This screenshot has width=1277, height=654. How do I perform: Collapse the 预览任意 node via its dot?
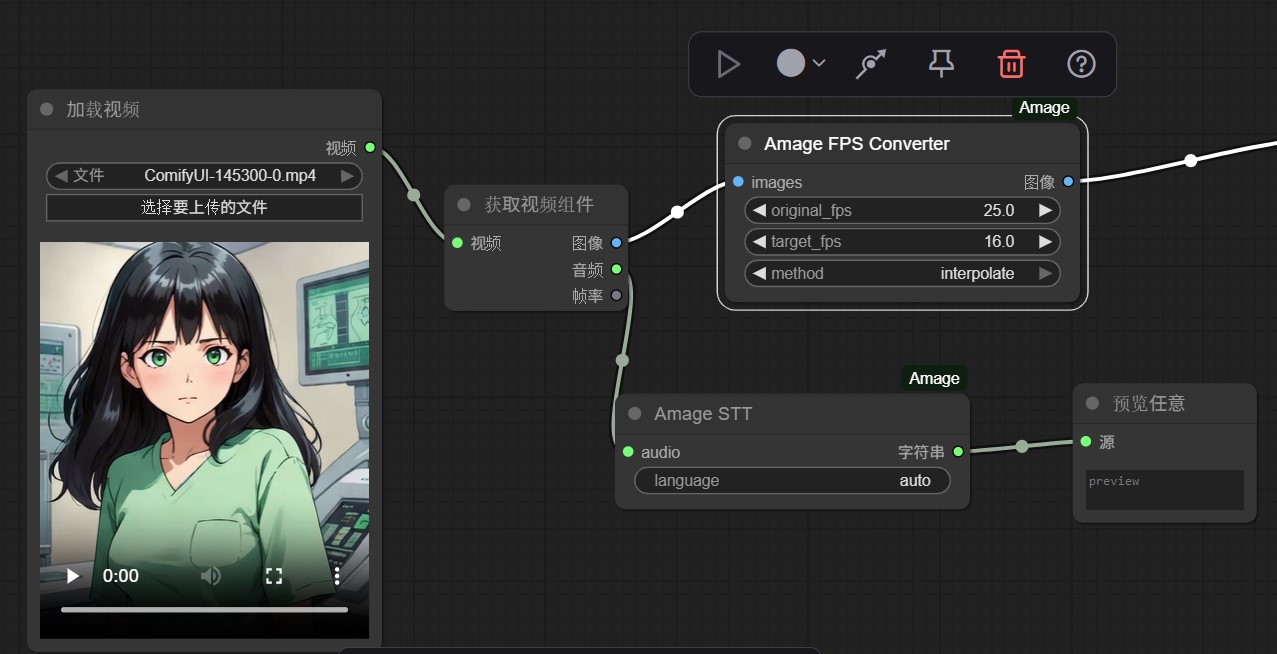pyautogui.click(x=1092, y=403)
